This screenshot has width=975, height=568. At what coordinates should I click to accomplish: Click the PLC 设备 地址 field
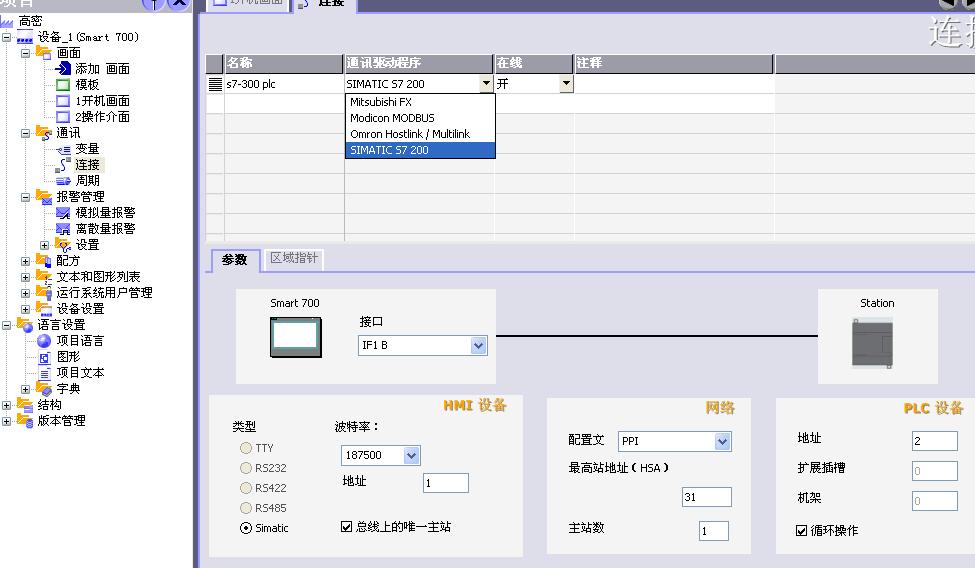(935, 441)
